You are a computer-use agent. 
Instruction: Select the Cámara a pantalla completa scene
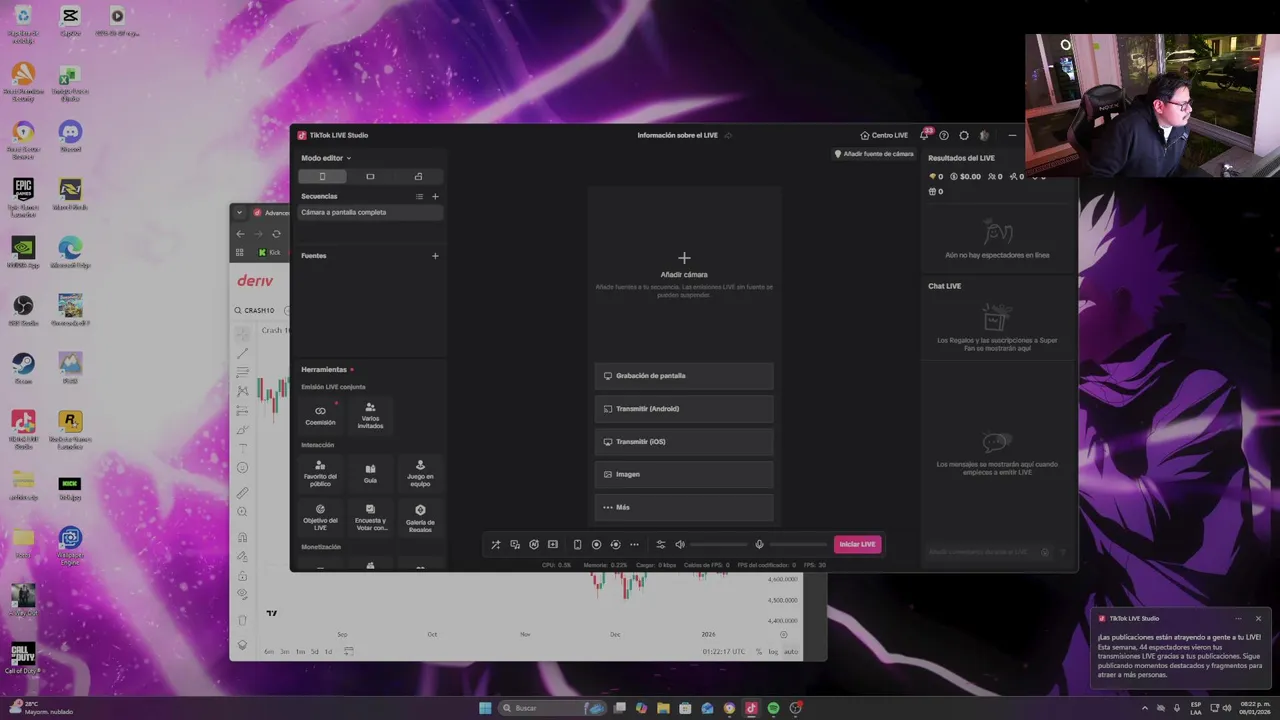370,212
